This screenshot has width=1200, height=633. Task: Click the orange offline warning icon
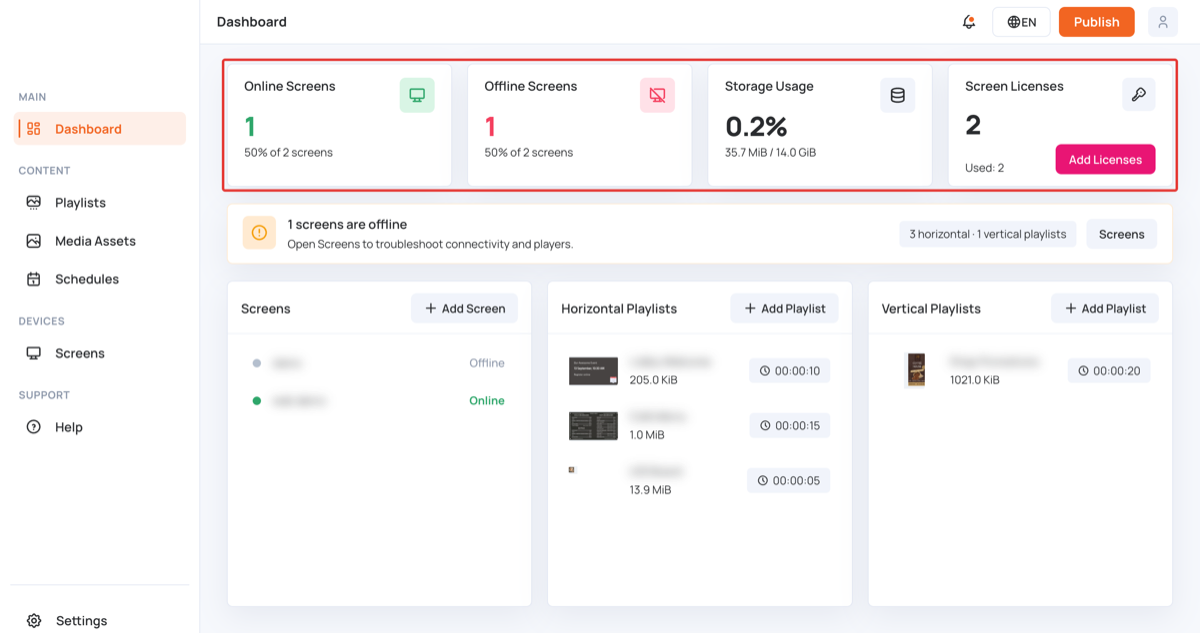259,233
